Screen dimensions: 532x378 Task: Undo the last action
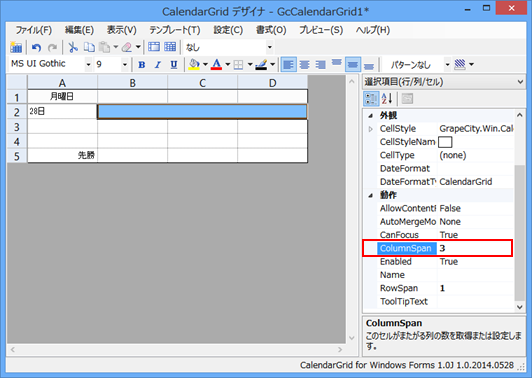coord(36,47)
